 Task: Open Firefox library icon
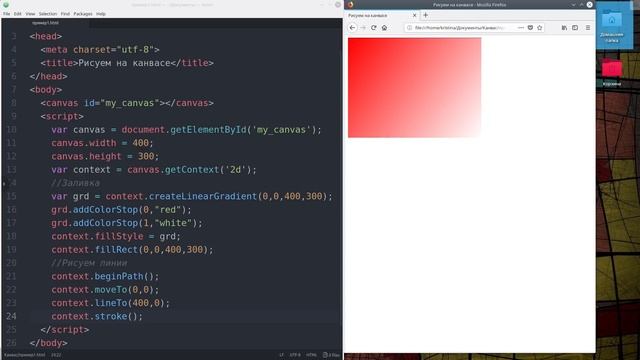(x=564, y=28)
